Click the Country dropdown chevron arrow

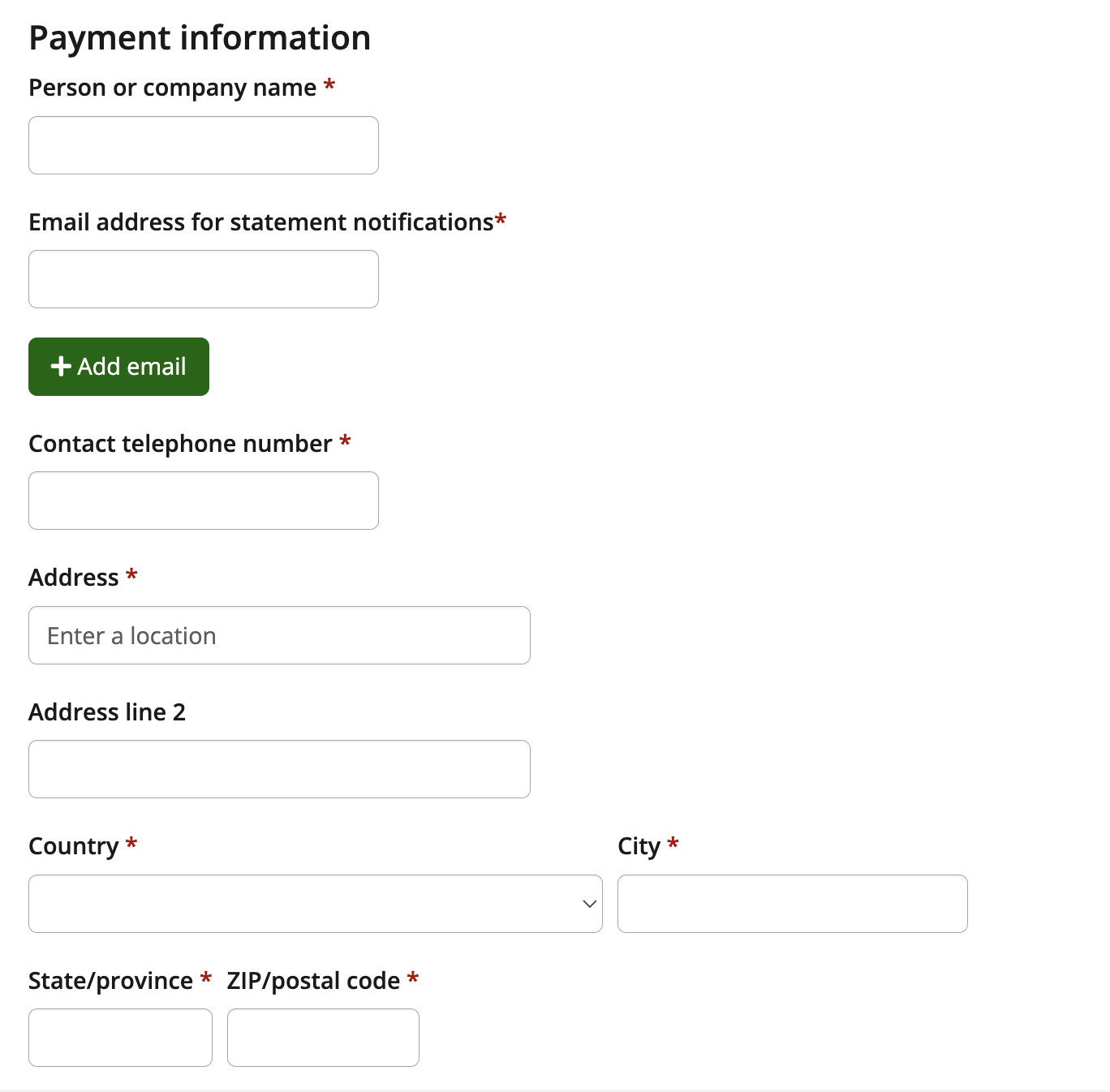click(x=590, y=904)
